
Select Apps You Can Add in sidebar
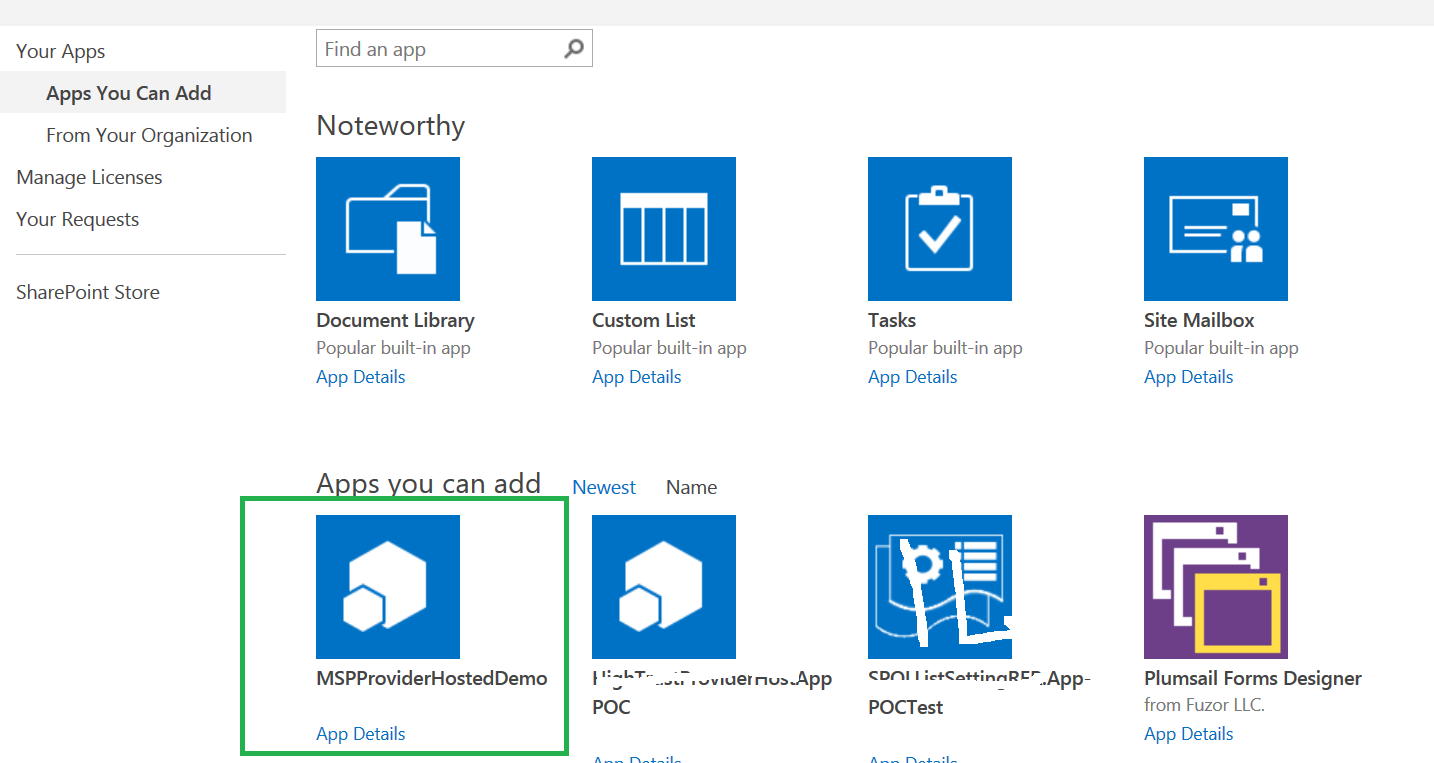[128, 93]
